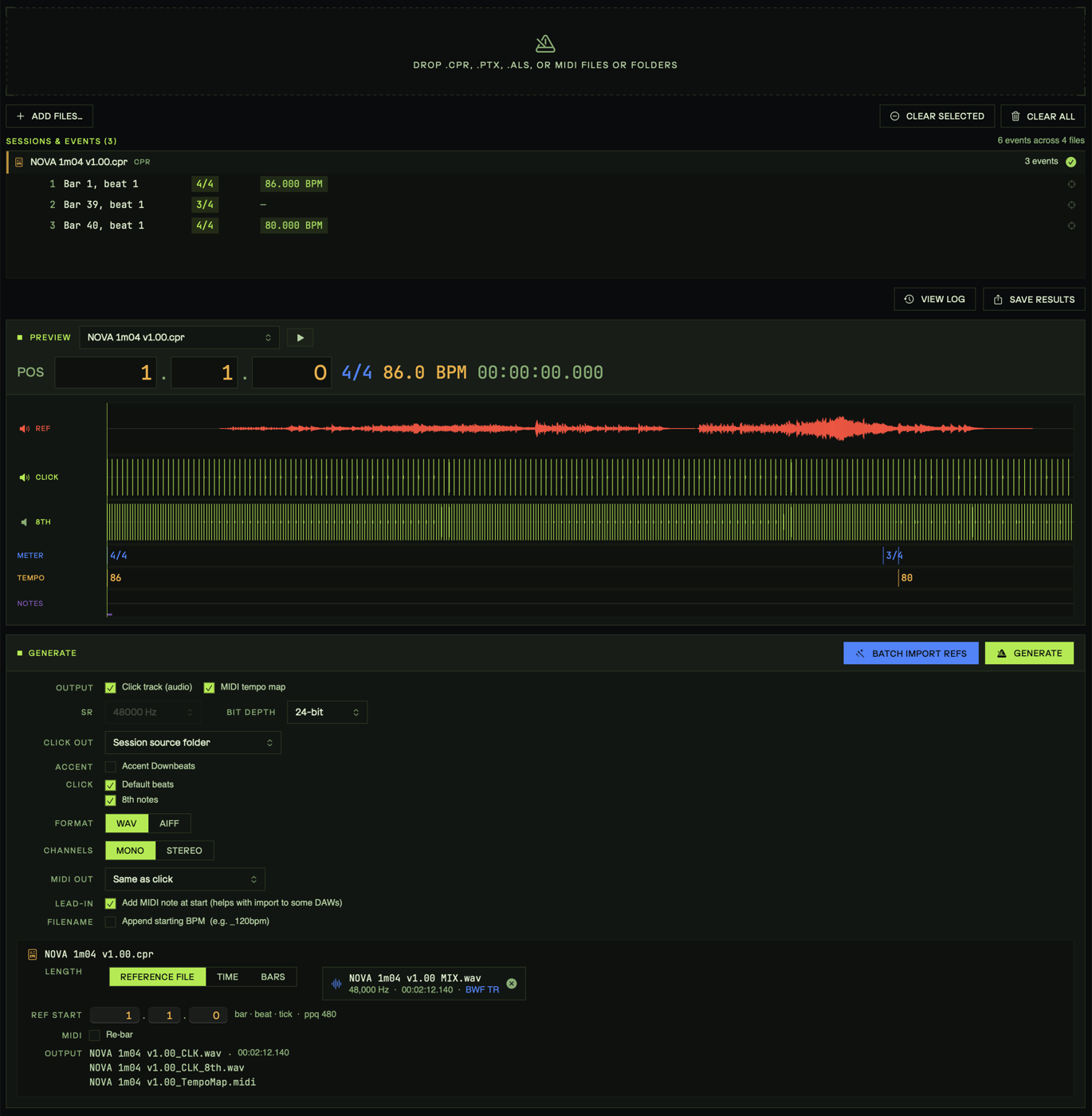This screenshot has height=1116, width=1092.
Task: Select STEREO channels
Action: (x=184, y=851)
